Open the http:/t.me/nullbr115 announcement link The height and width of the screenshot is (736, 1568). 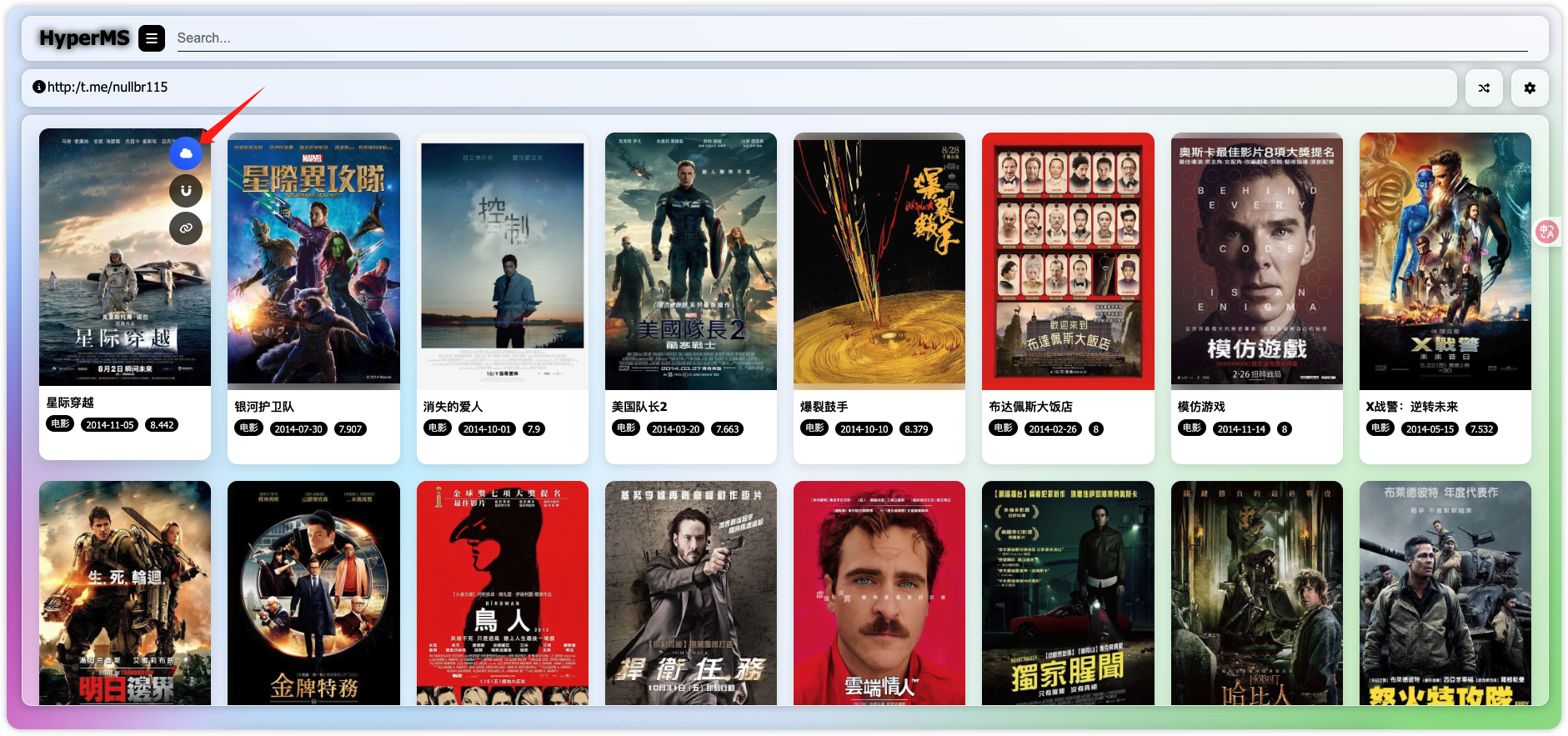tap(108, 87)
